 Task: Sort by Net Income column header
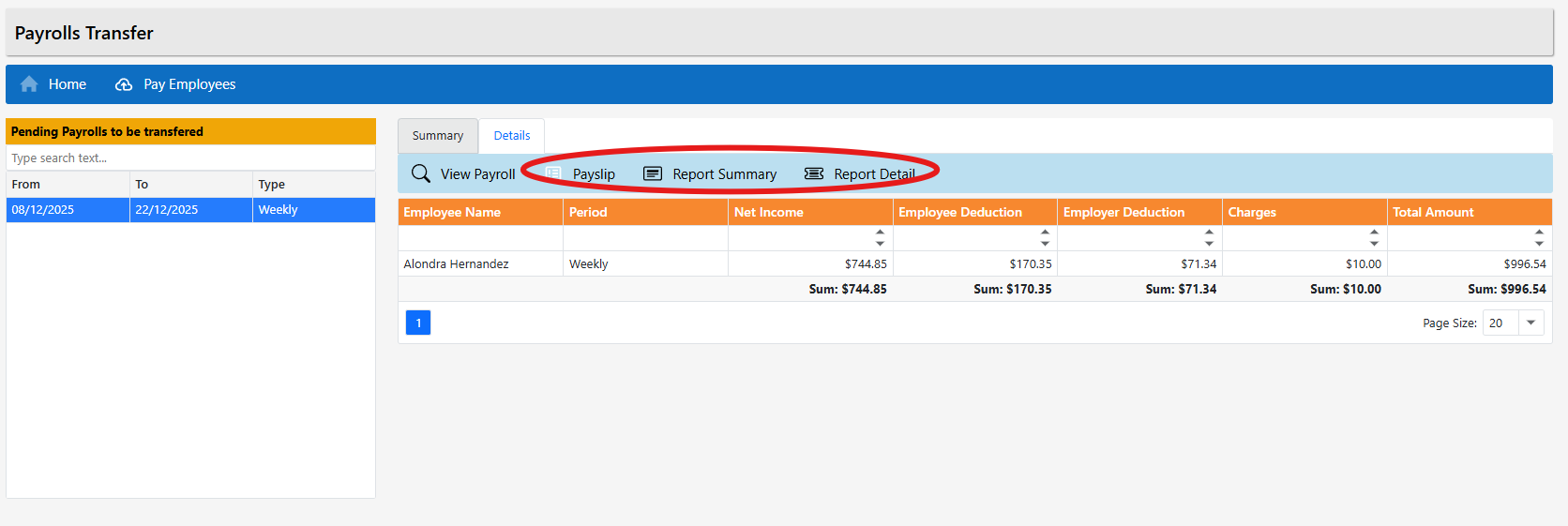pyautogui.click(x=810, y=212)
